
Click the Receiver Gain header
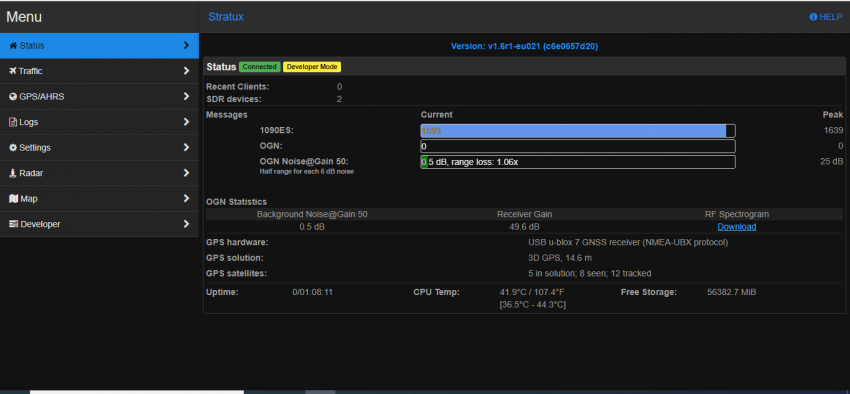click(x=525, y=215)
